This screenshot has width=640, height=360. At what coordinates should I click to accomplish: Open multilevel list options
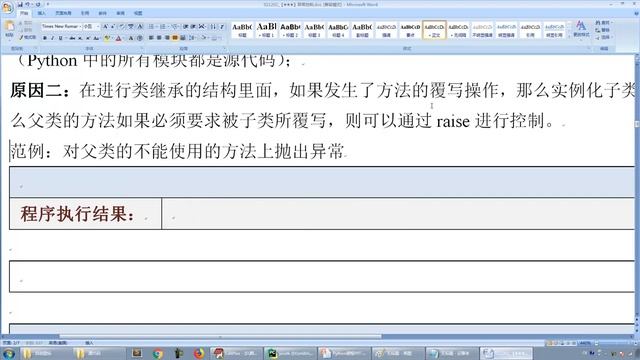click(x=175, y=27)
